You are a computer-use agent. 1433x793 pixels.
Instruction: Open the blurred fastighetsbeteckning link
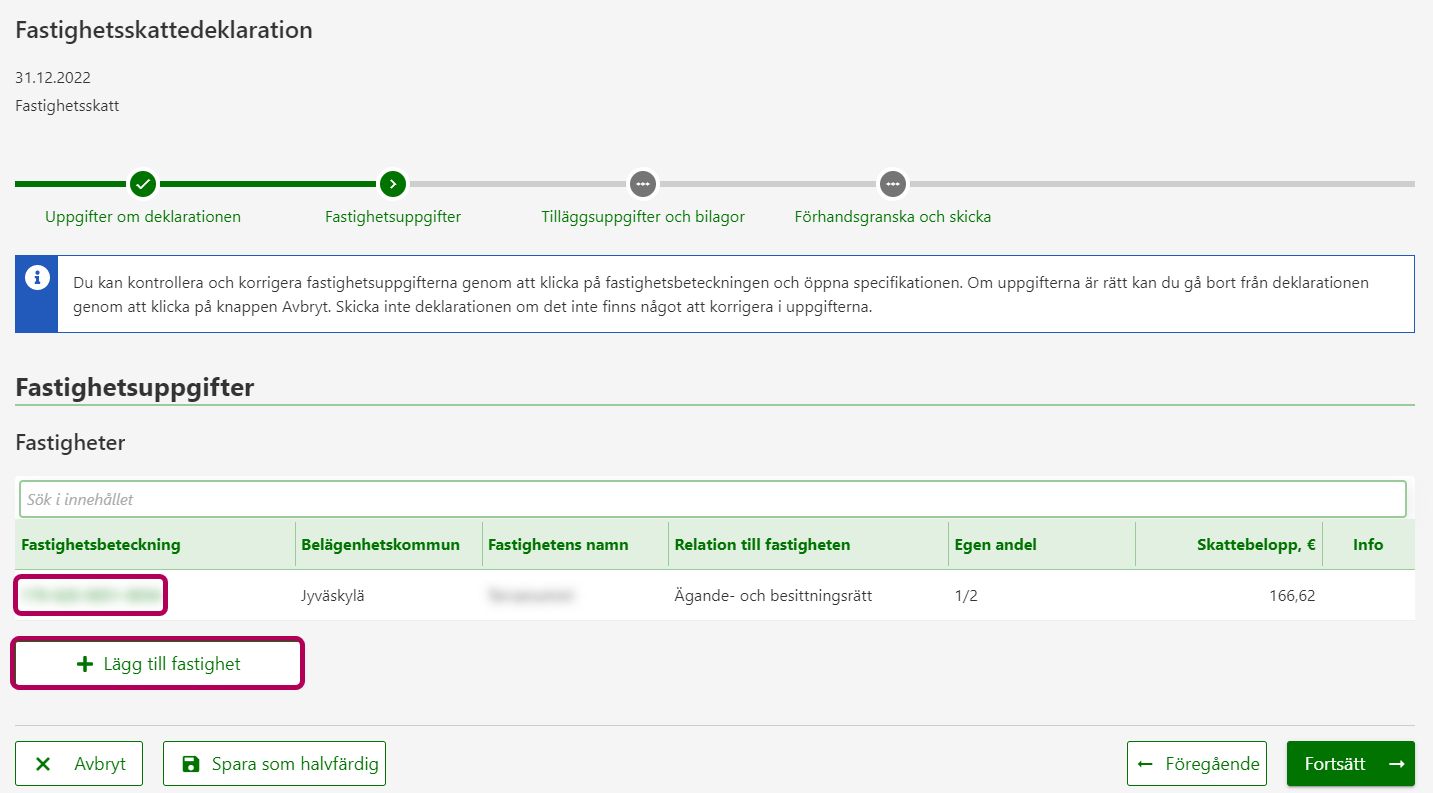coord(90,596)
